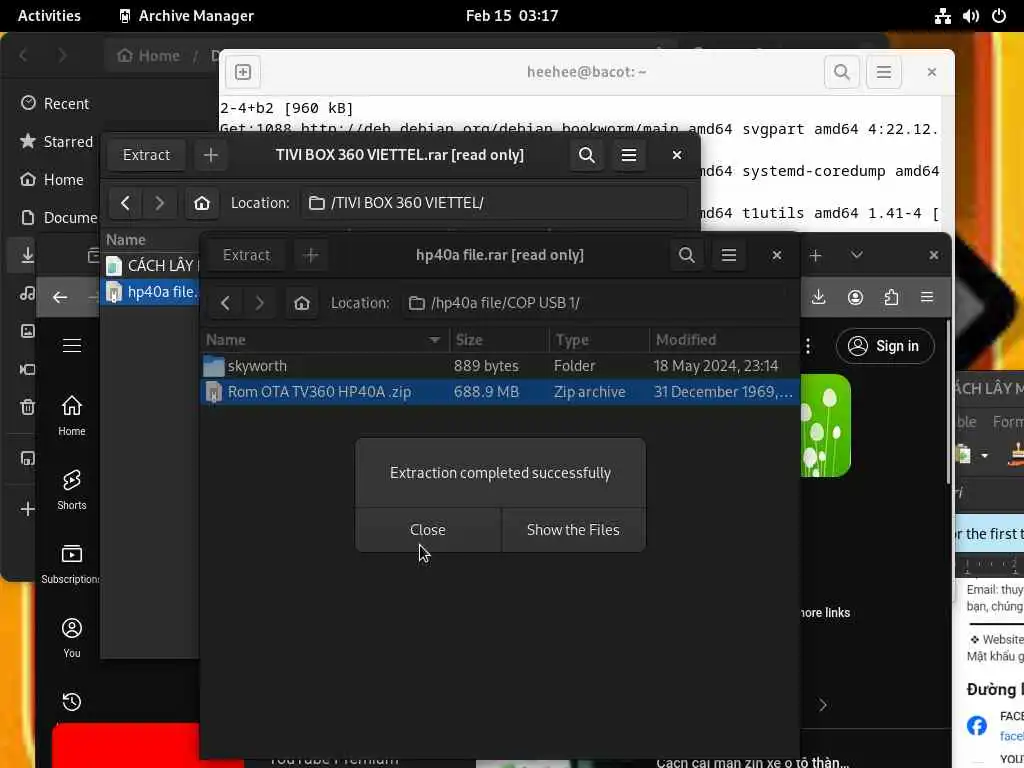The width and height of the screenshot is (1024, 768).
Task: Click channel avatar with green flowers
Action: pos(825,425)
